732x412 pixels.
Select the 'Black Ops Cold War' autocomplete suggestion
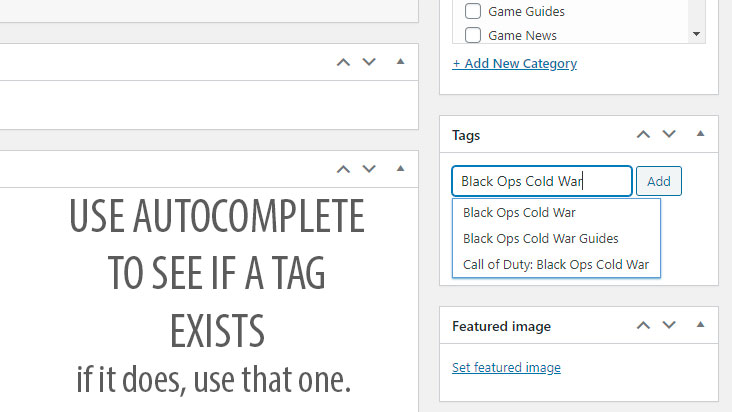(519, 212)
